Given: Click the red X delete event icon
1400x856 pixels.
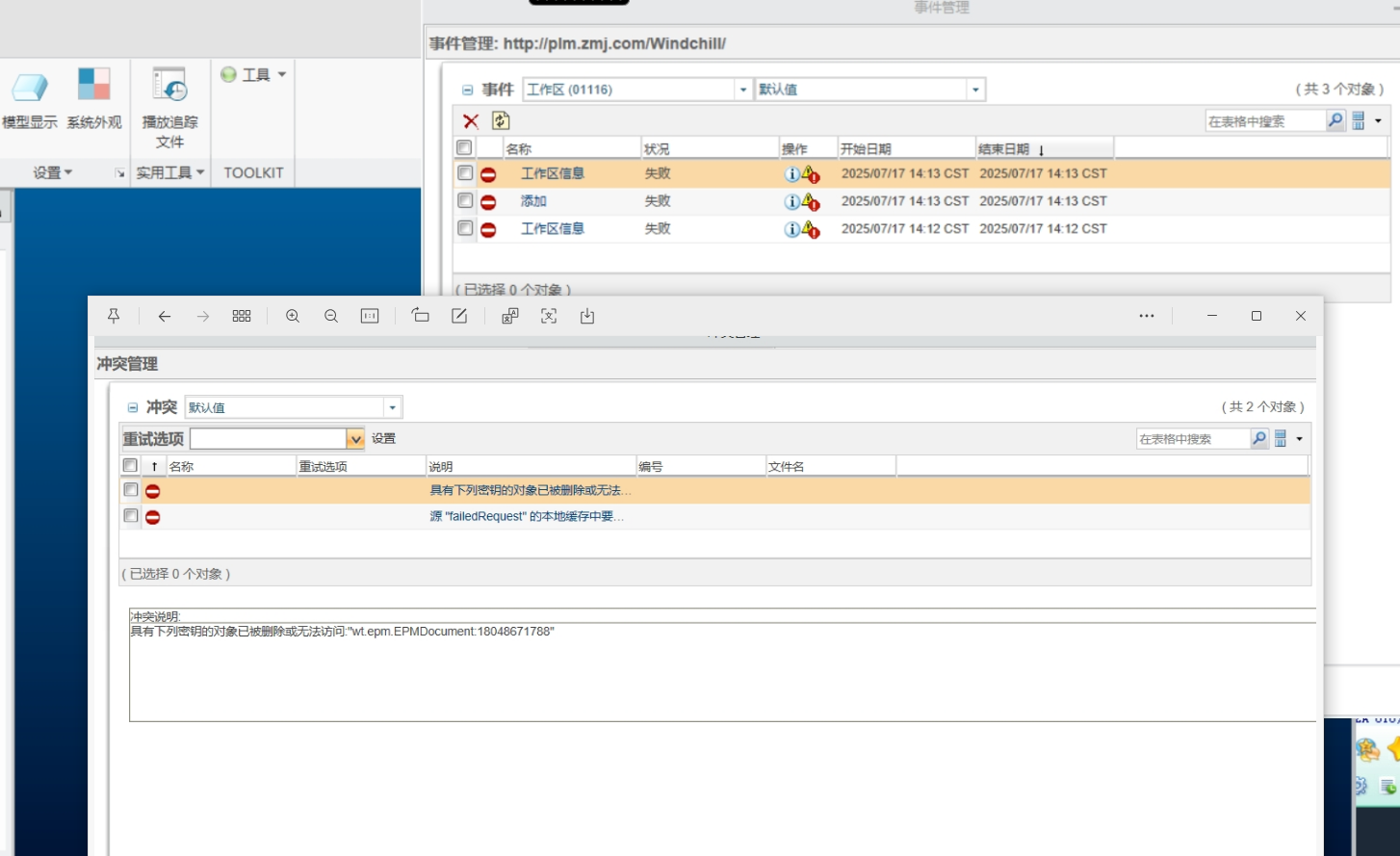Looking at the screenshot, I should click(x=471, y=121).
